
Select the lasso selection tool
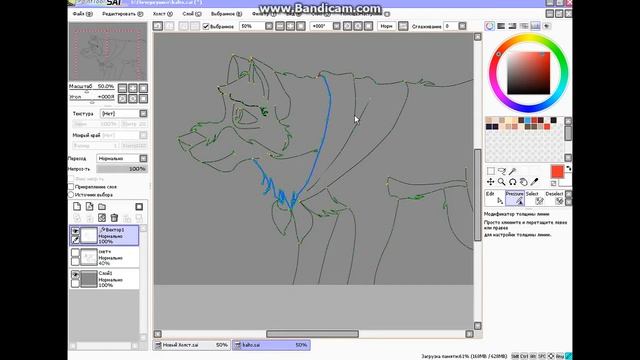(502, 171)
